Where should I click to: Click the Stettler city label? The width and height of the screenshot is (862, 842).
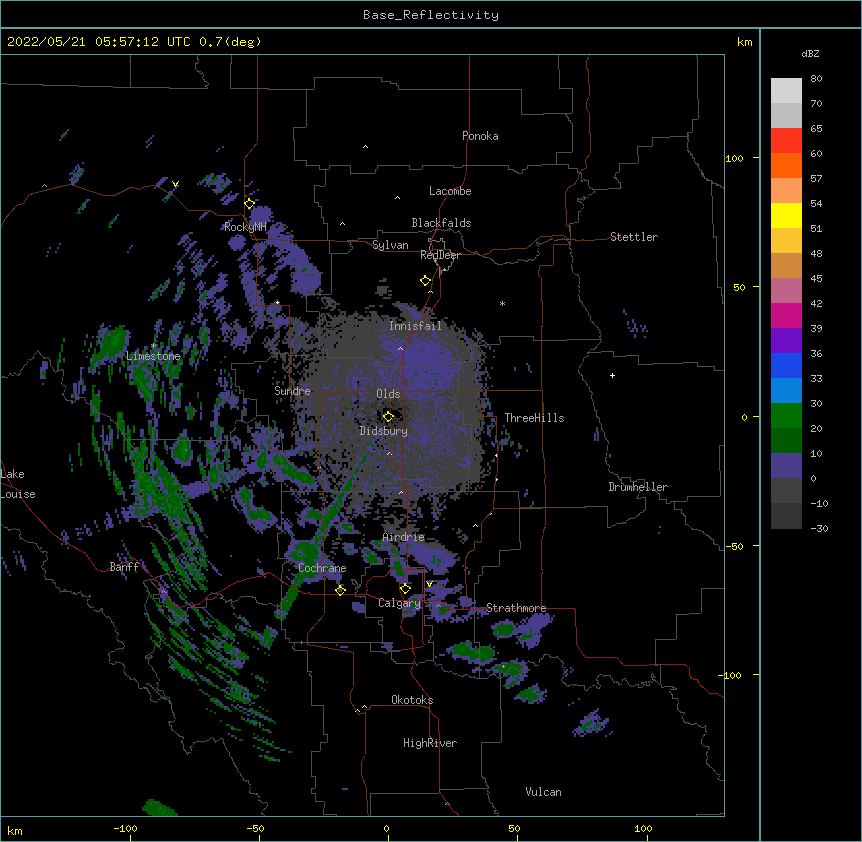[634, 237]
